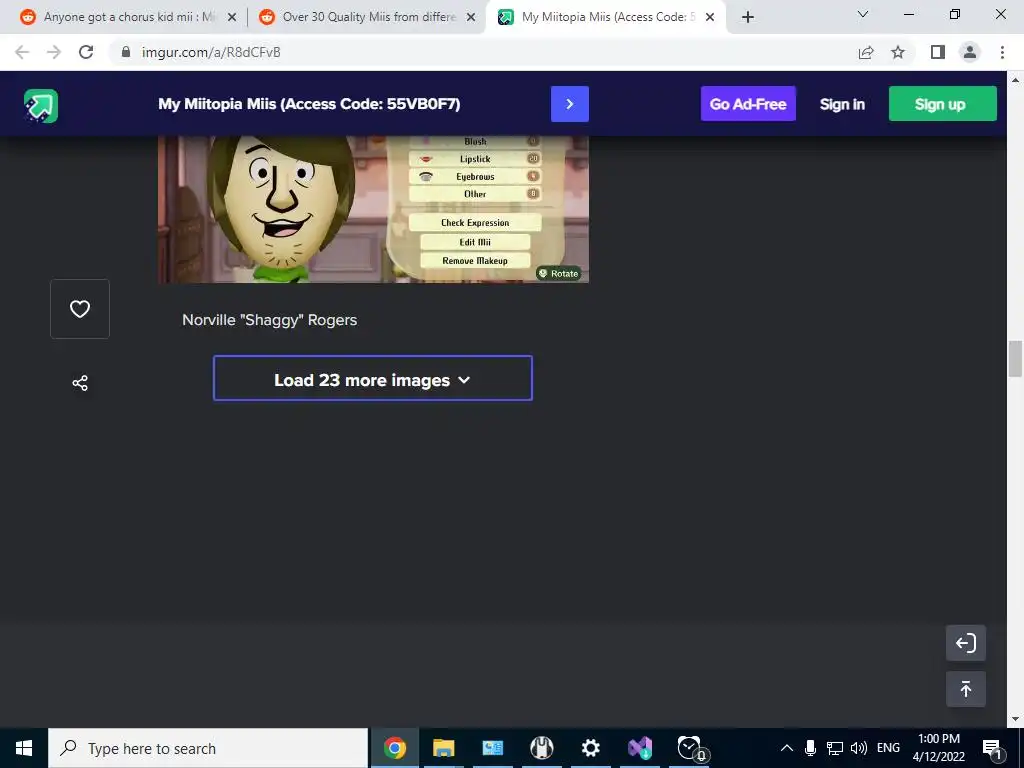The width and height of the screenshot is (1024, 768).
Task: Open the Windows Start menu
Action: (x=24, y=748)
